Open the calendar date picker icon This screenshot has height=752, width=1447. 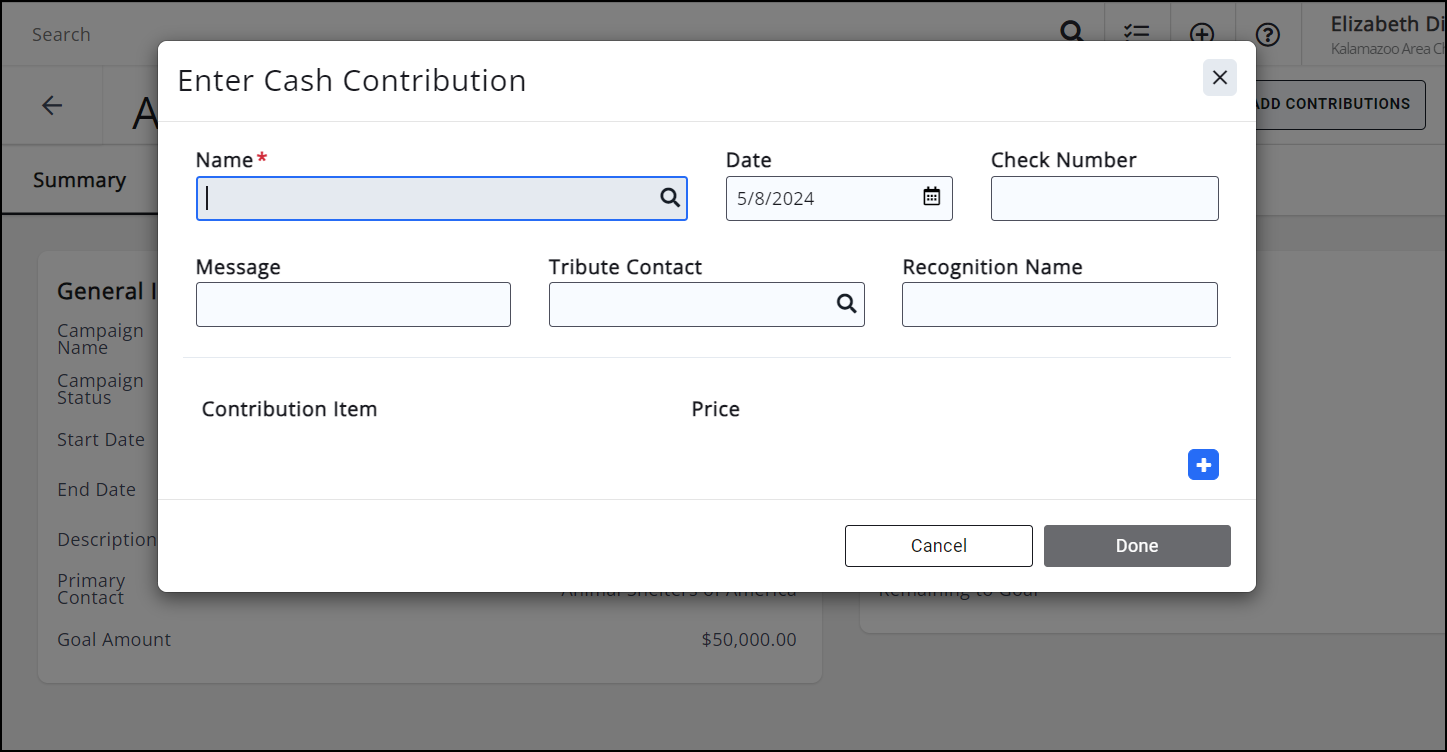(x=931, y=197)
